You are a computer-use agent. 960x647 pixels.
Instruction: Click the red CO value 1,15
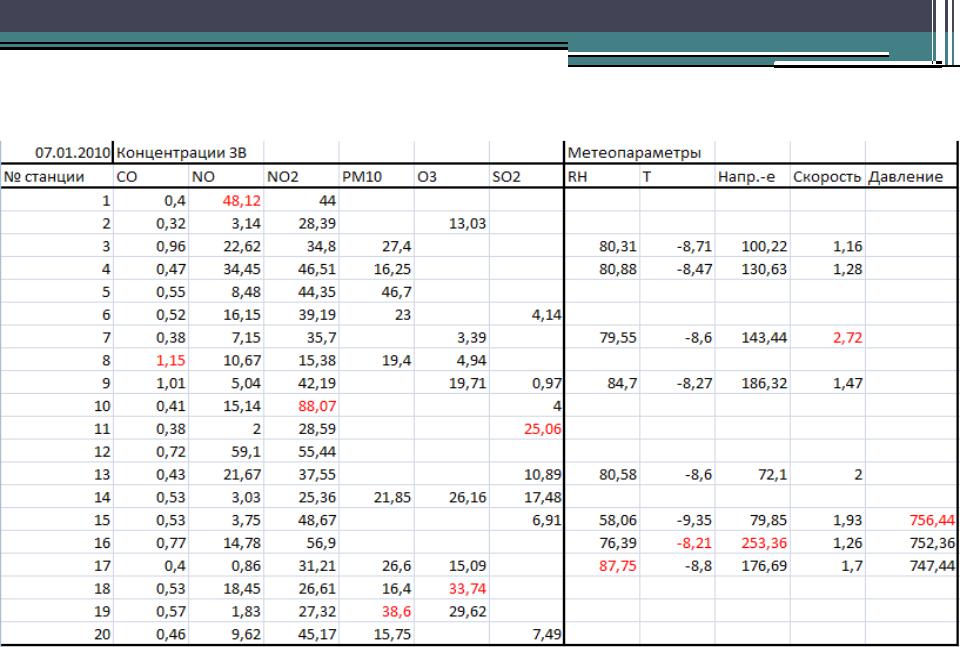171,361
